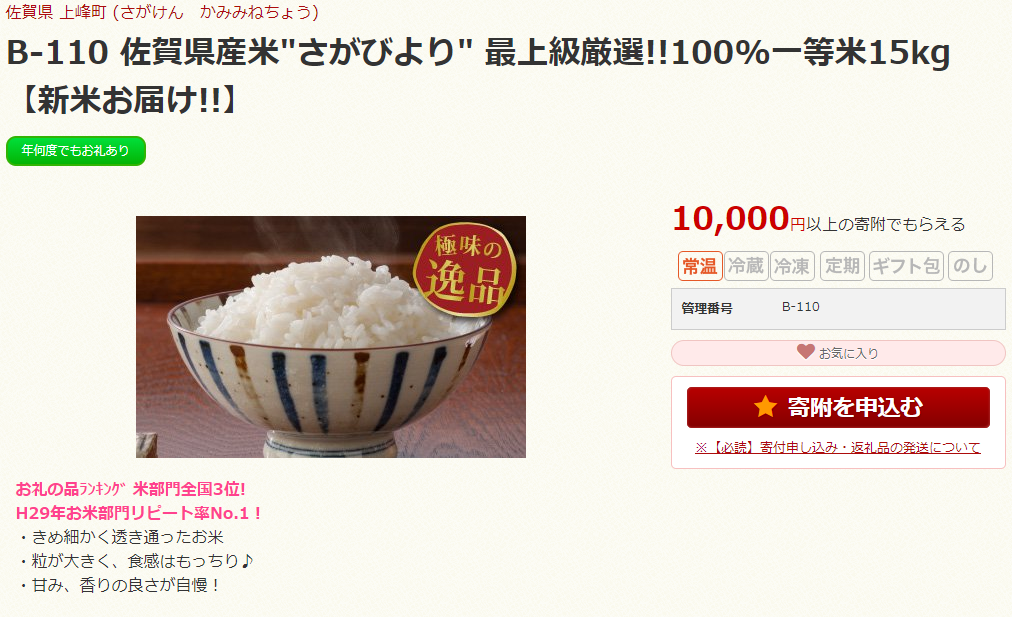1012x617 pixels.
Task: Click the 寄附を申込む donate button
Action: click(838, 407)
